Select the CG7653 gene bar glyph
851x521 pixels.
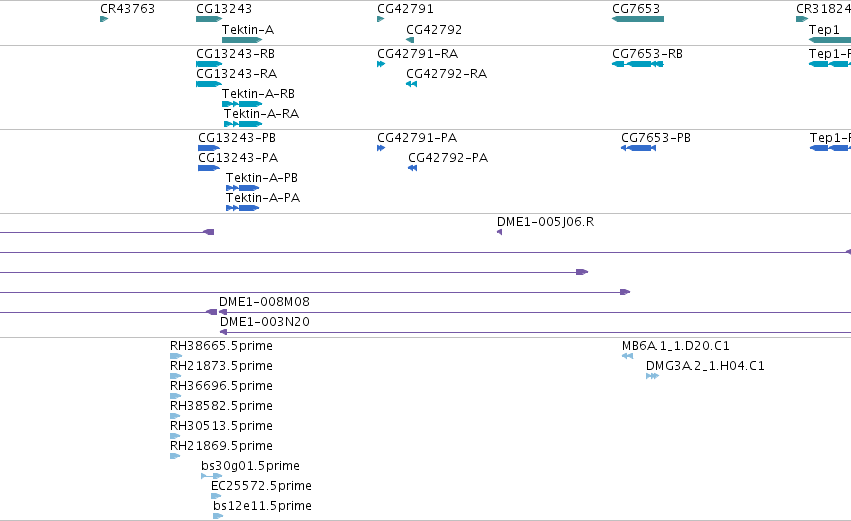[638, 19]
